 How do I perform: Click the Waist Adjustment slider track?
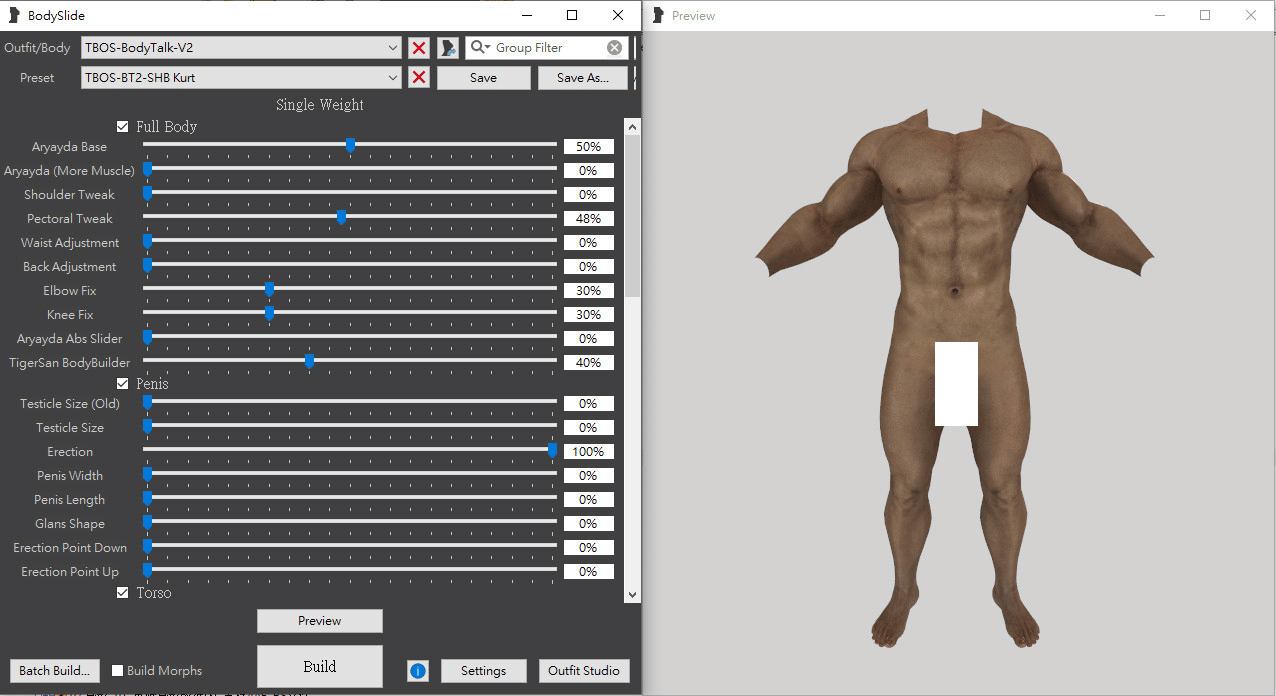click(x=350, y=240)
